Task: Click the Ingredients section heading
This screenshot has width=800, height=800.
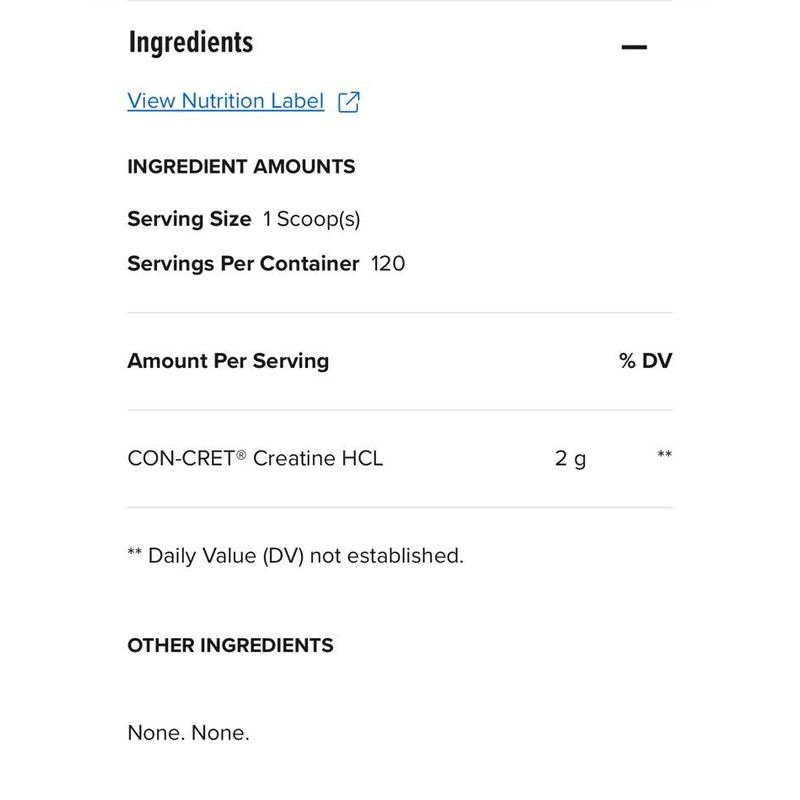Action: [191, 42]
